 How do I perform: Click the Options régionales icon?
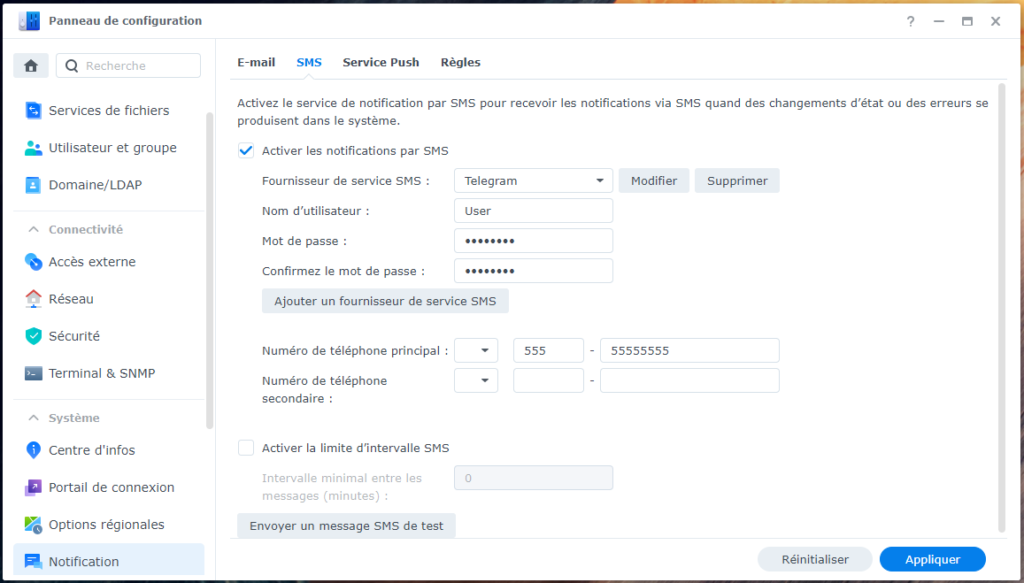pos(33,524)
